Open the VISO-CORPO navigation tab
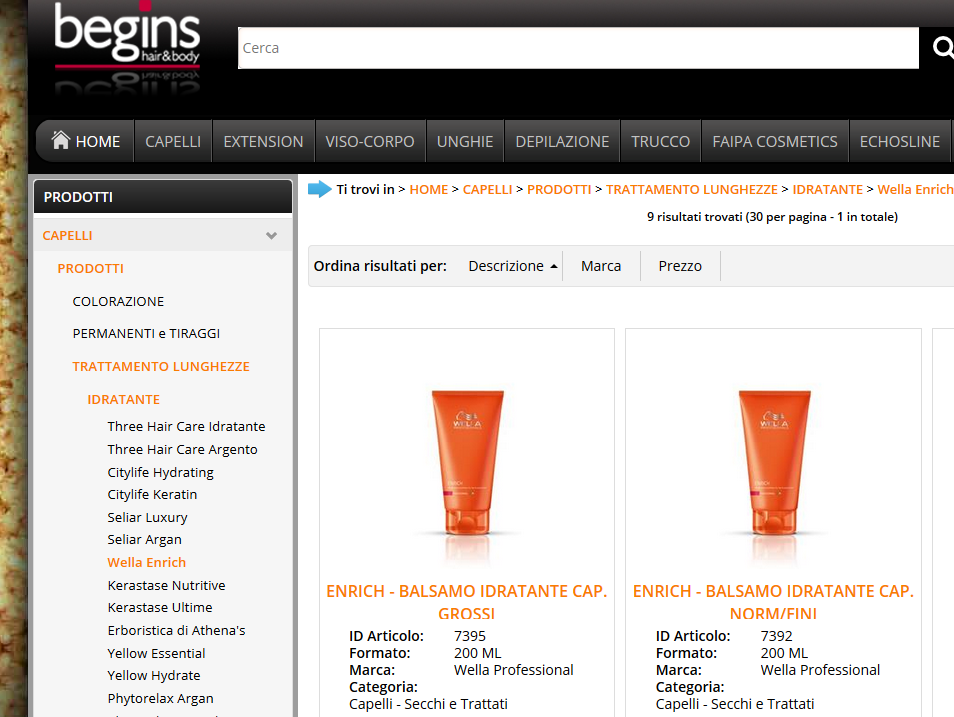Screen dimensions: 954x717 click(x=370, y=141)
